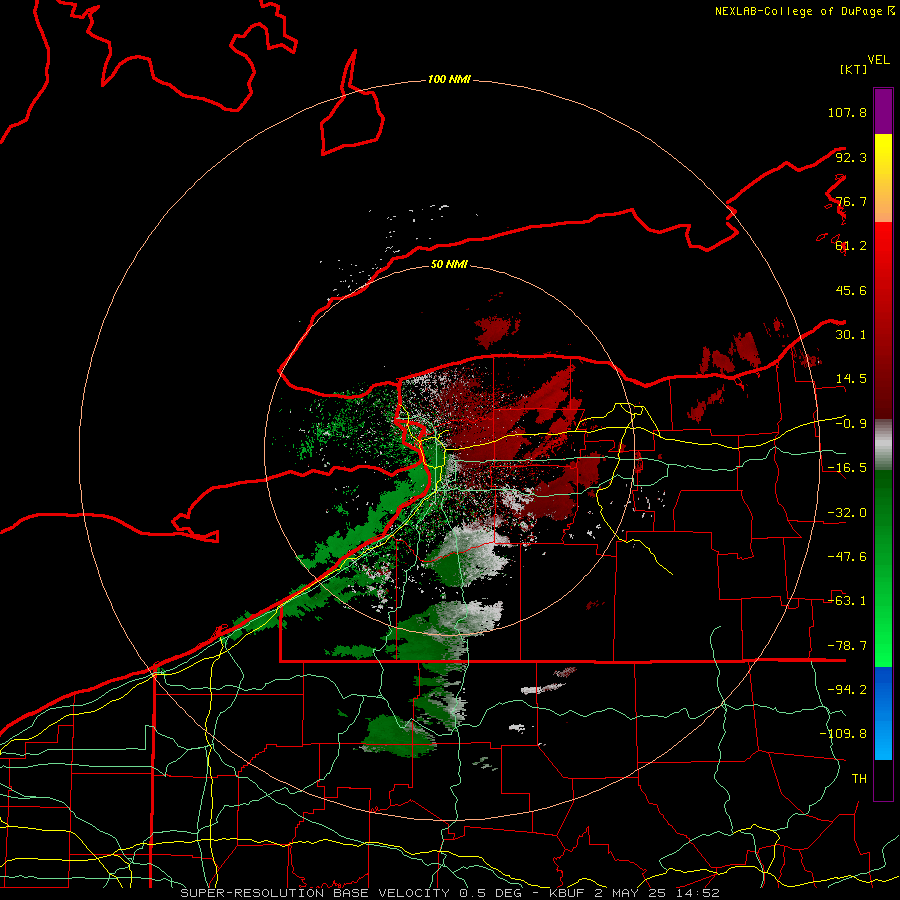Image resolution: width=900 pixels, height=900 pixels.
Task: Click the 107.8 velocity scale value
Action: pos(847,112)
